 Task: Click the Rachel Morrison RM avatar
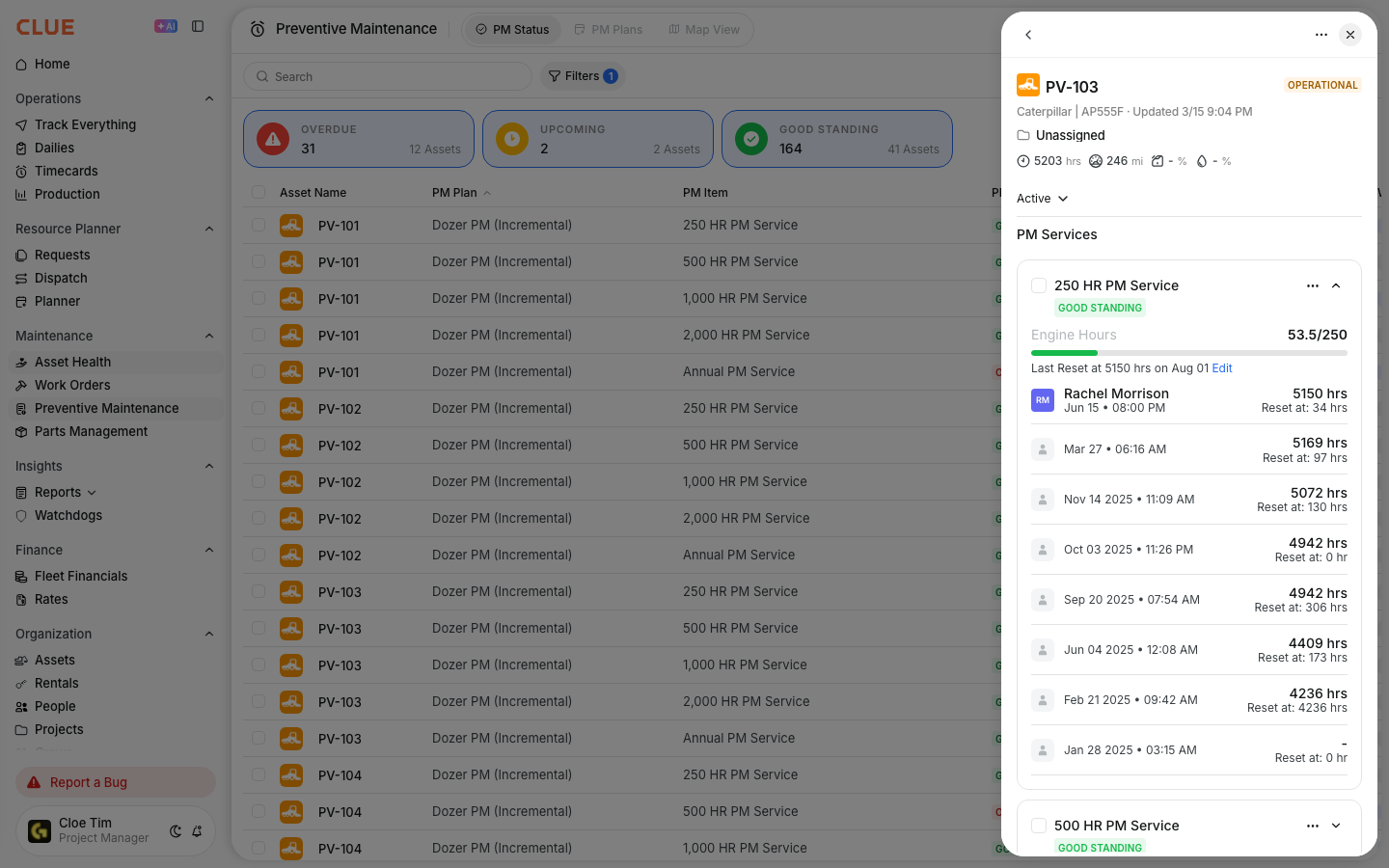click(1043, 400)
